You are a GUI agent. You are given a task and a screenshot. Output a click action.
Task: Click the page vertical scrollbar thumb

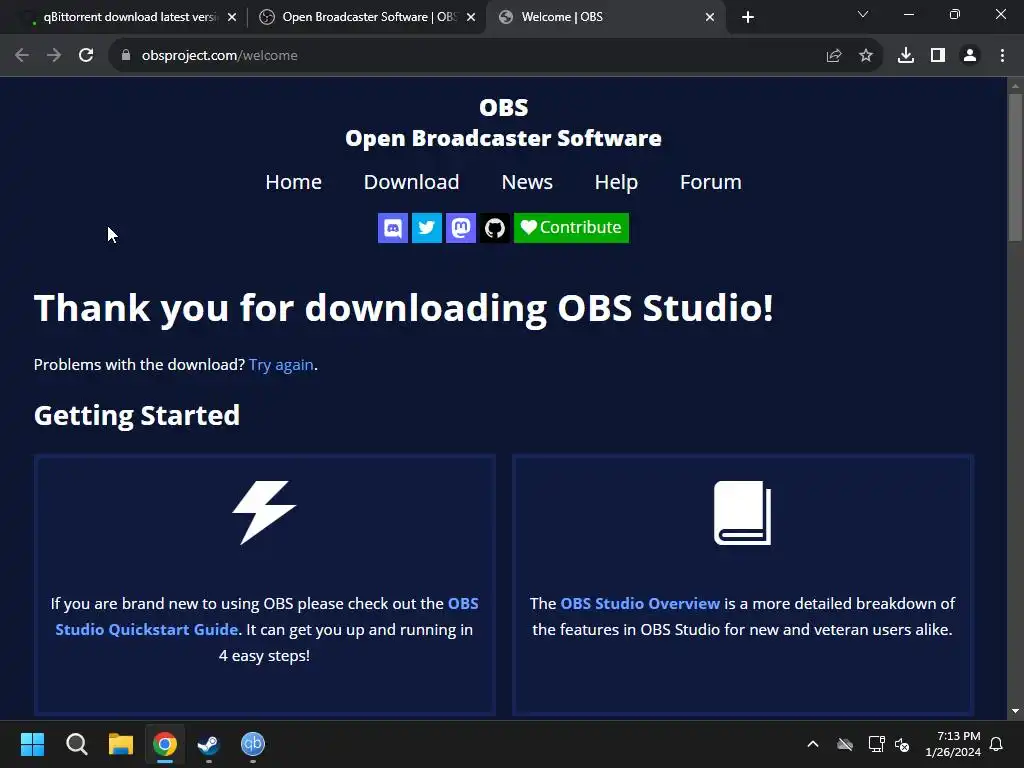(x=1015, y=168)
